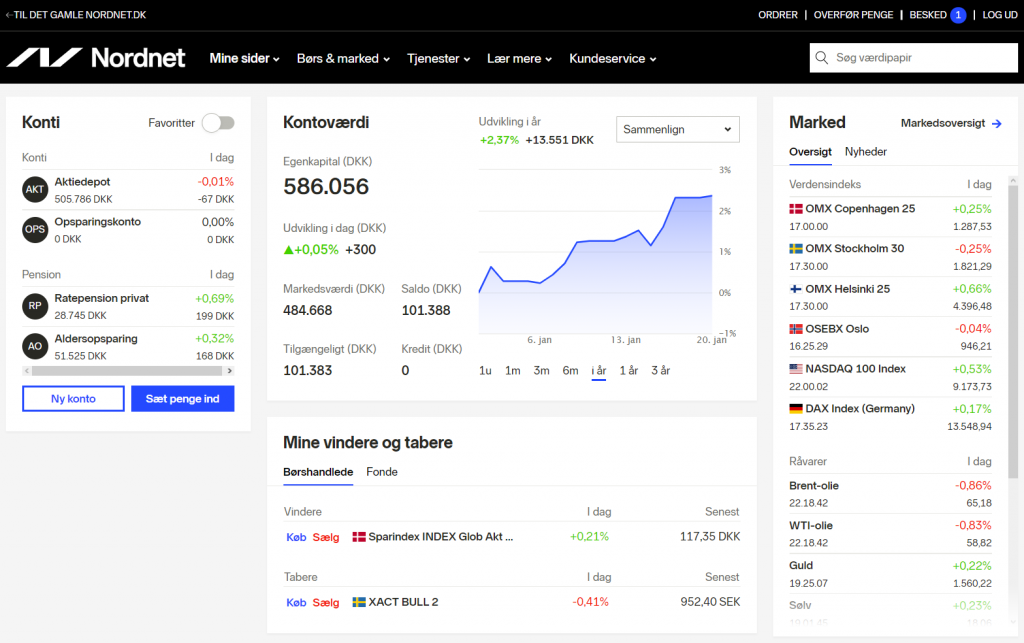Image resolution: width=1024 pixels, height=643 pixels.
Task: Click the Besked notification badge
Action: pos(958,14)
